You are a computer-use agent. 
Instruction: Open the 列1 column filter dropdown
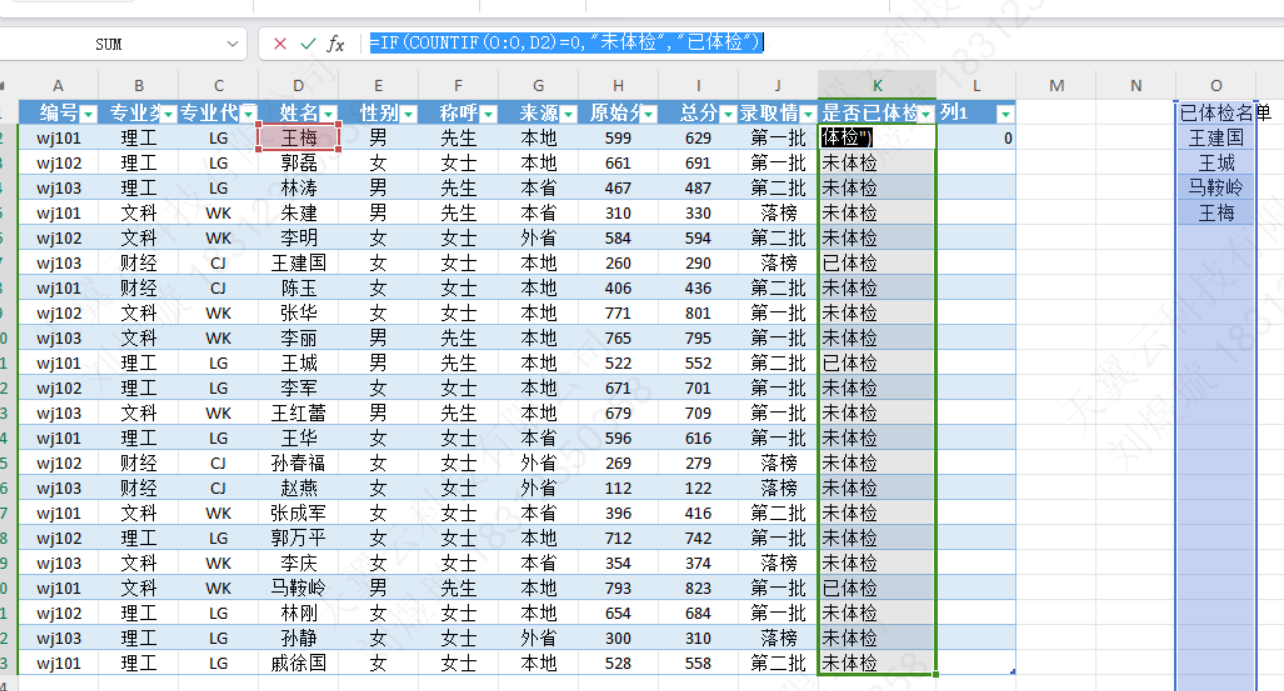[1006, 113]
